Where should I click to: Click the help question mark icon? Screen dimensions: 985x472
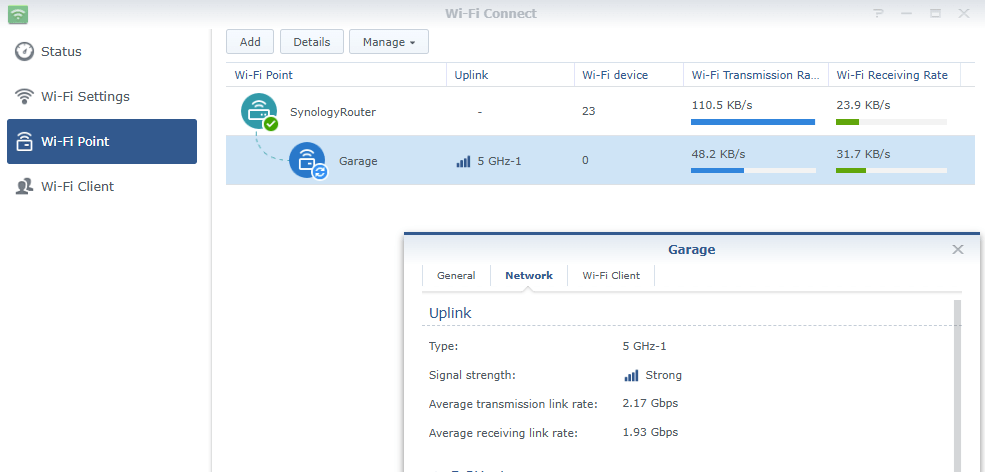point(878,13)
